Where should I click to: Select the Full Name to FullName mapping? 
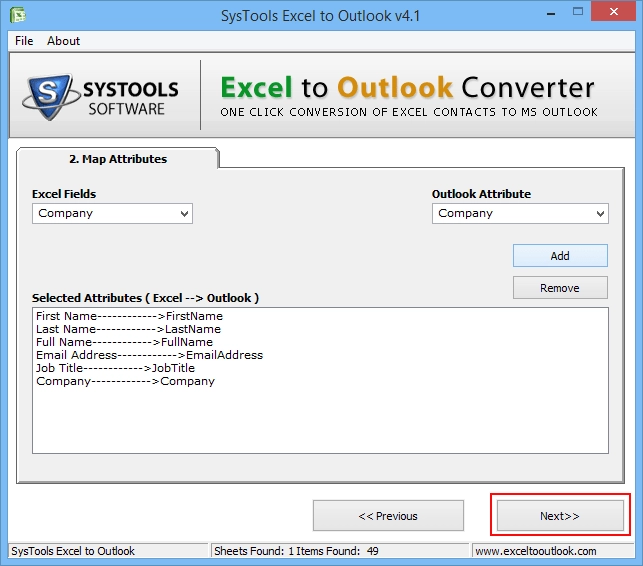coord(124,342)
